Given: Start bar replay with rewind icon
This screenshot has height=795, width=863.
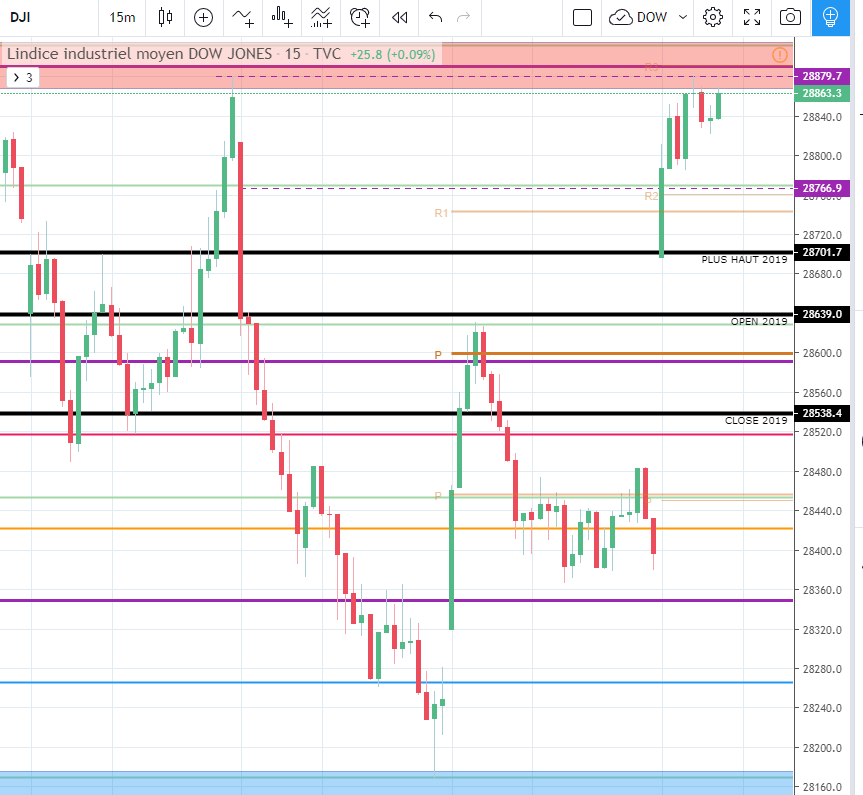Looking at the screenshot, I should [x=400, y=18].
